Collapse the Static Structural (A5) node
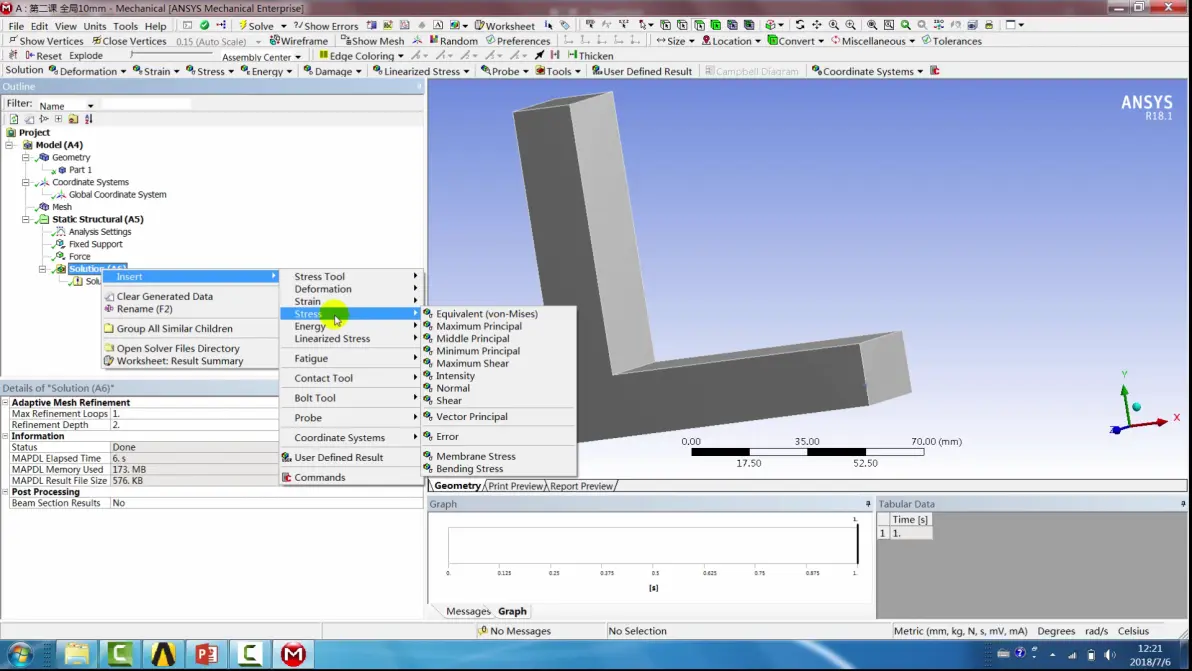Viewport: 1192px width, 671px height. pos(26,219)
